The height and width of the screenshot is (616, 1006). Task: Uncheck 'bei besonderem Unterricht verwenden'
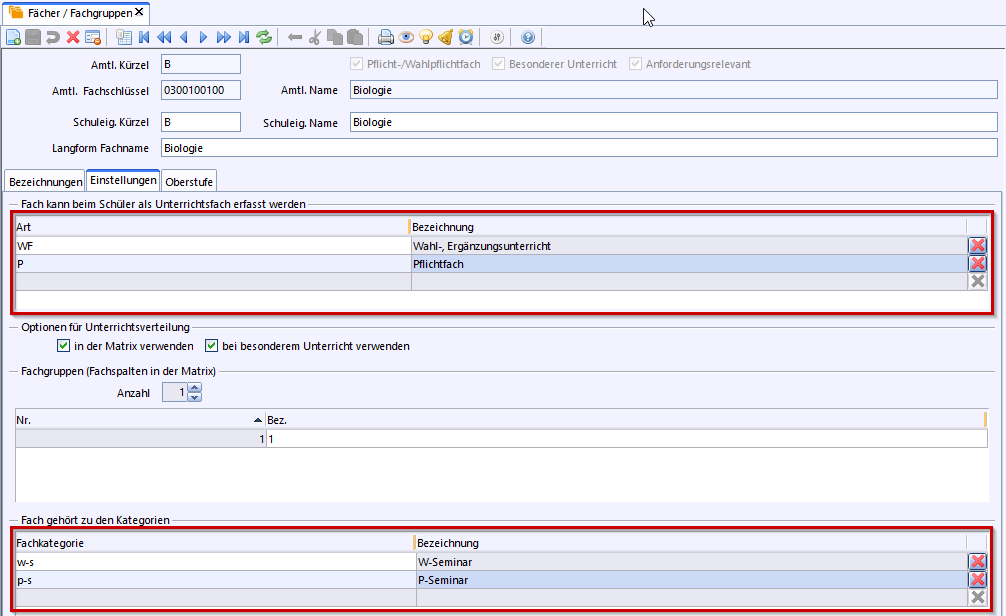(x=211, y=346)
